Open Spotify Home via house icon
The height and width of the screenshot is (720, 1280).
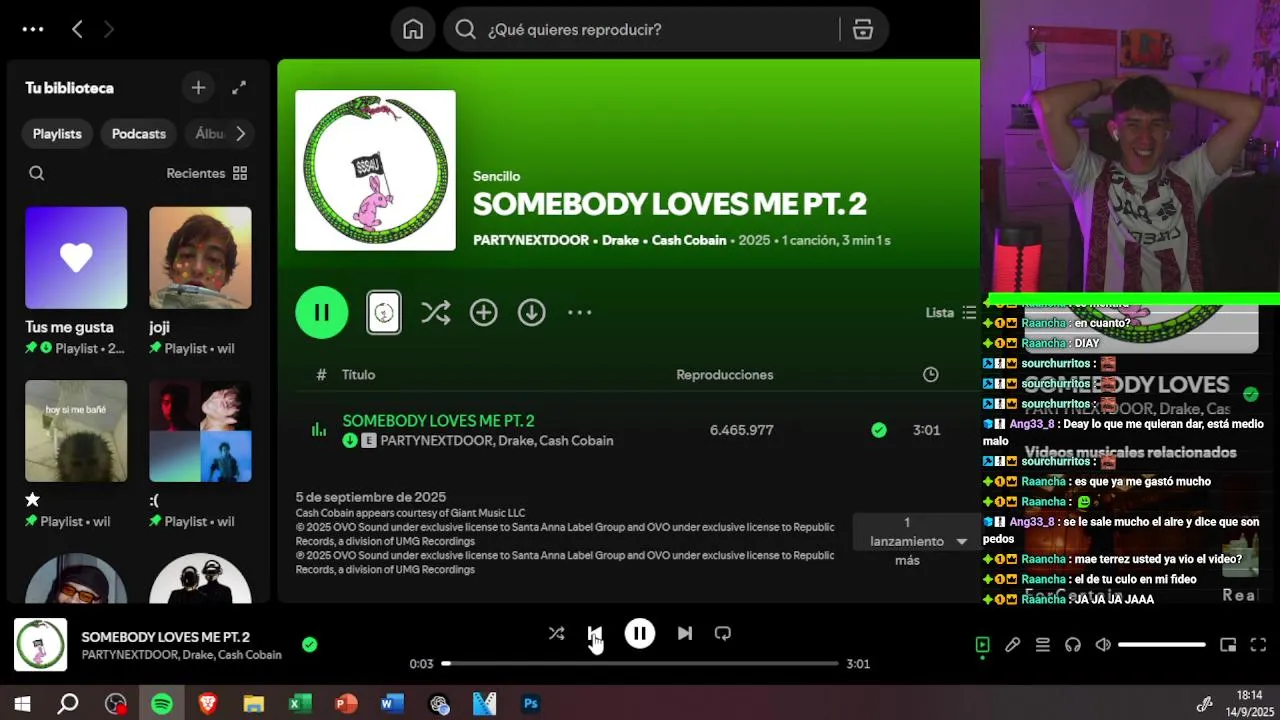coord(413,29)
